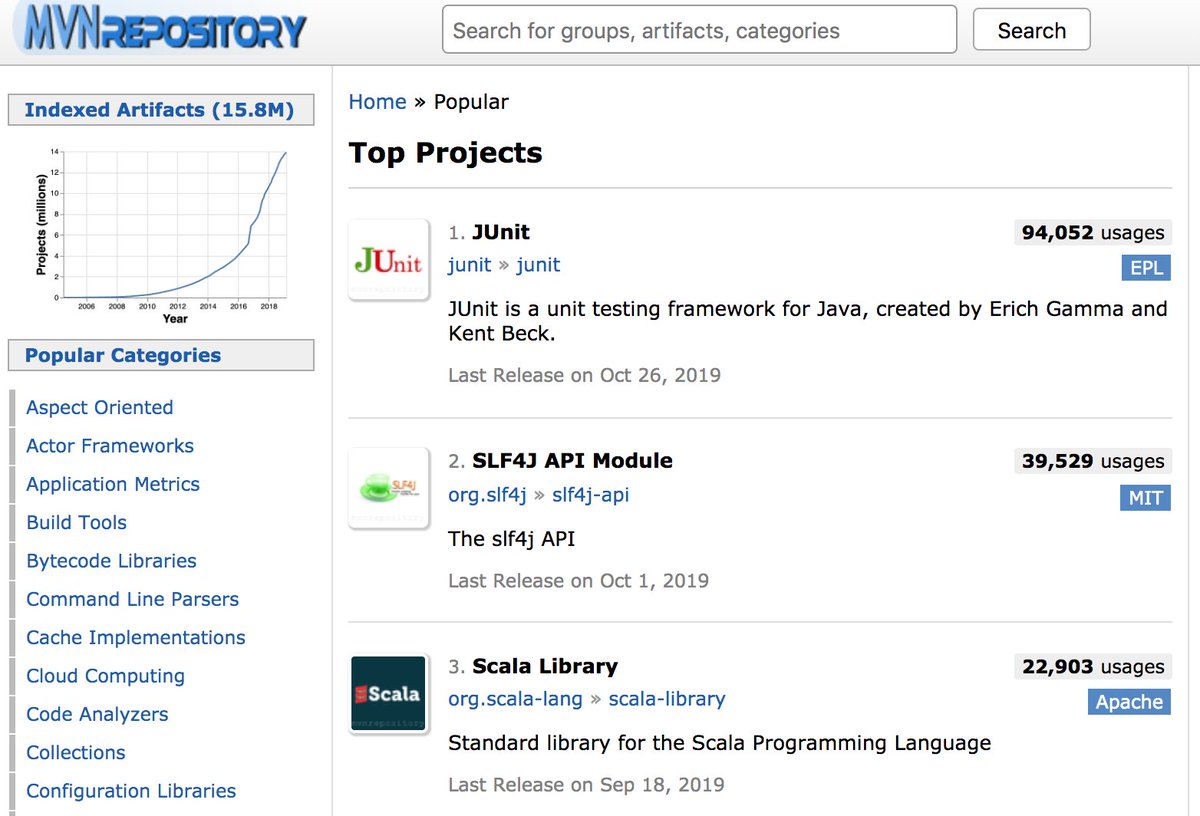Click the Apache license badge

point(1129,702)
